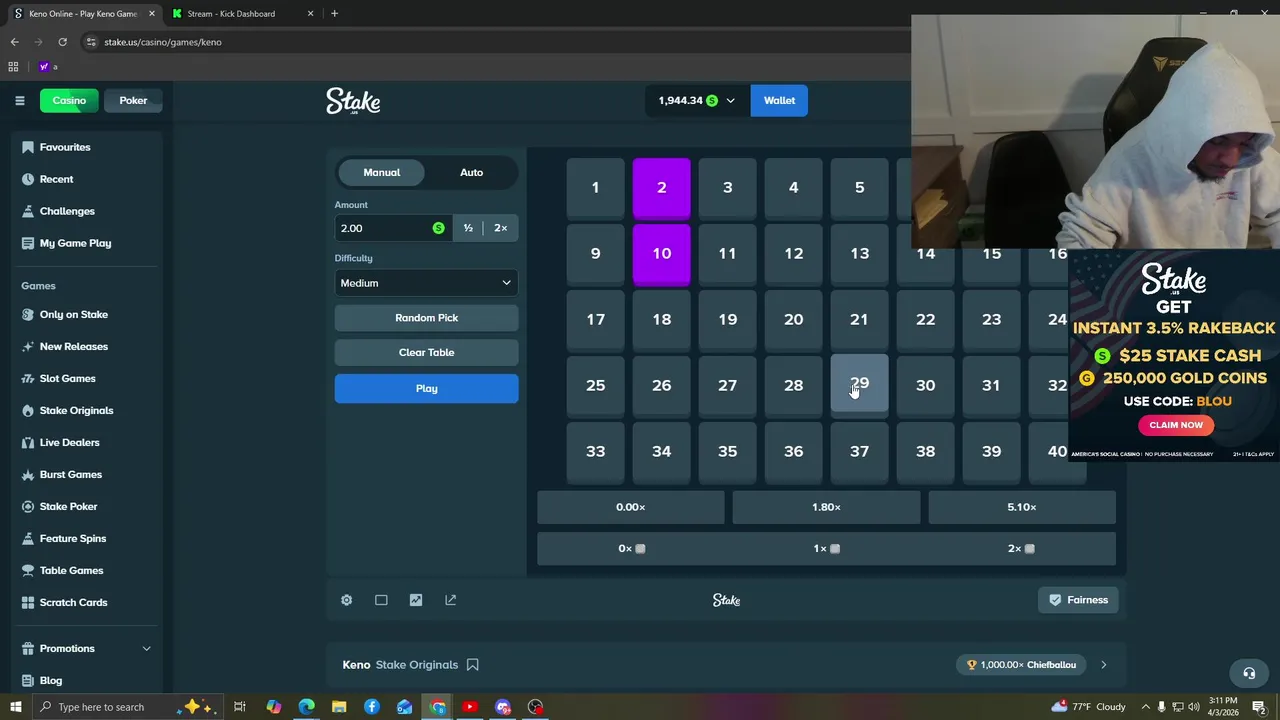Halve the bet amount

(468, 228)
